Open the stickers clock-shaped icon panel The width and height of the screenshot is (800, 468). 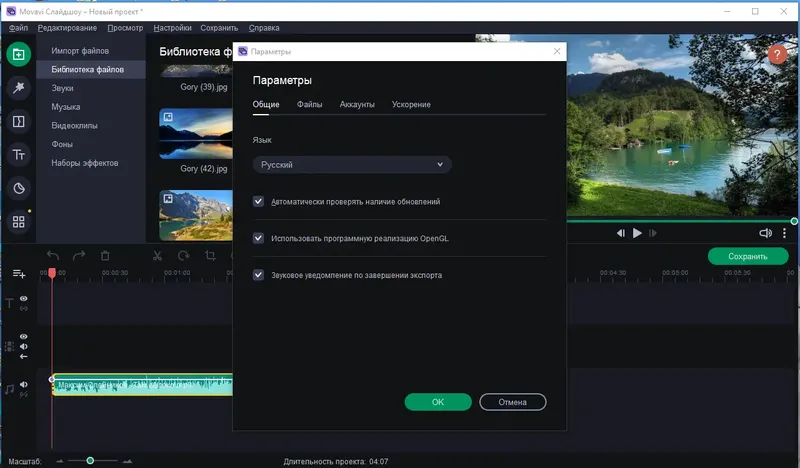click(18, 188)
